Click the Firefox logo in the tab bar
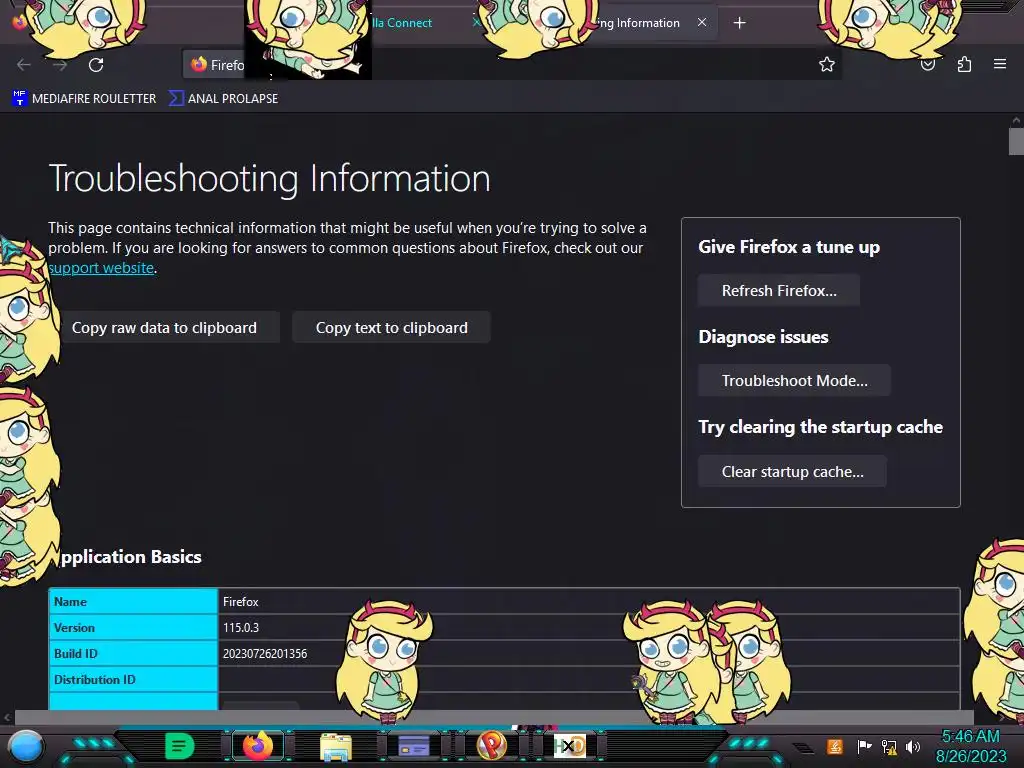The height and width of the screenshot is (768, 1024). (19, 22)
